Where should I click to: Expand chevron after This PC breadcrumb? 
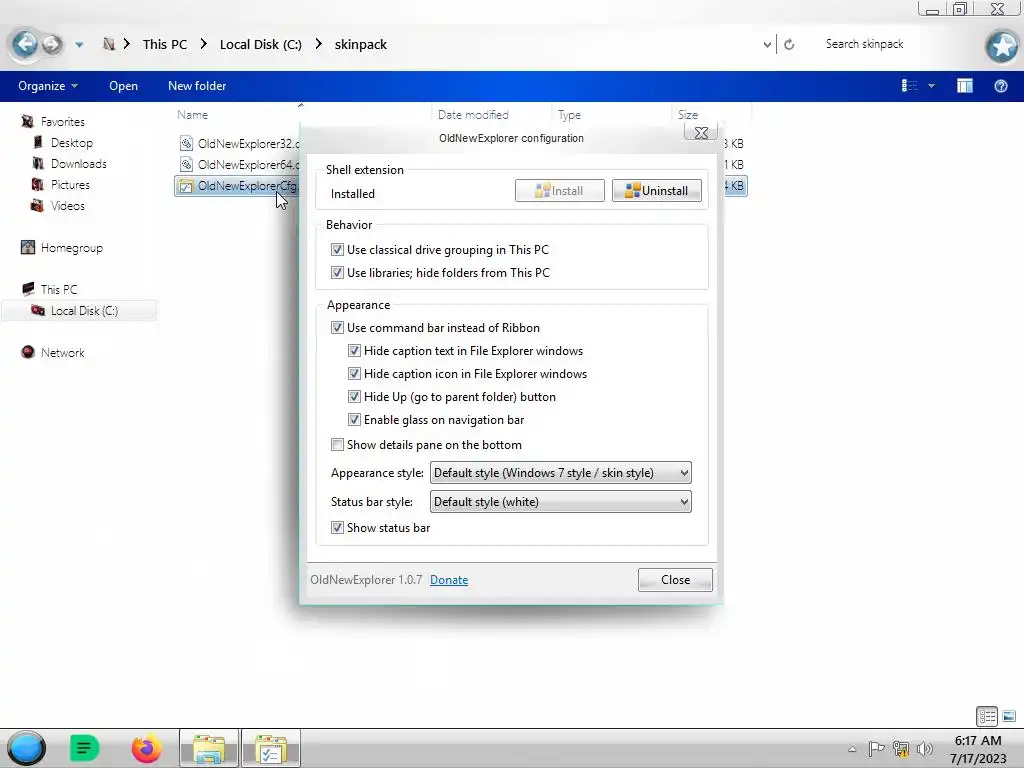[204, 44]
